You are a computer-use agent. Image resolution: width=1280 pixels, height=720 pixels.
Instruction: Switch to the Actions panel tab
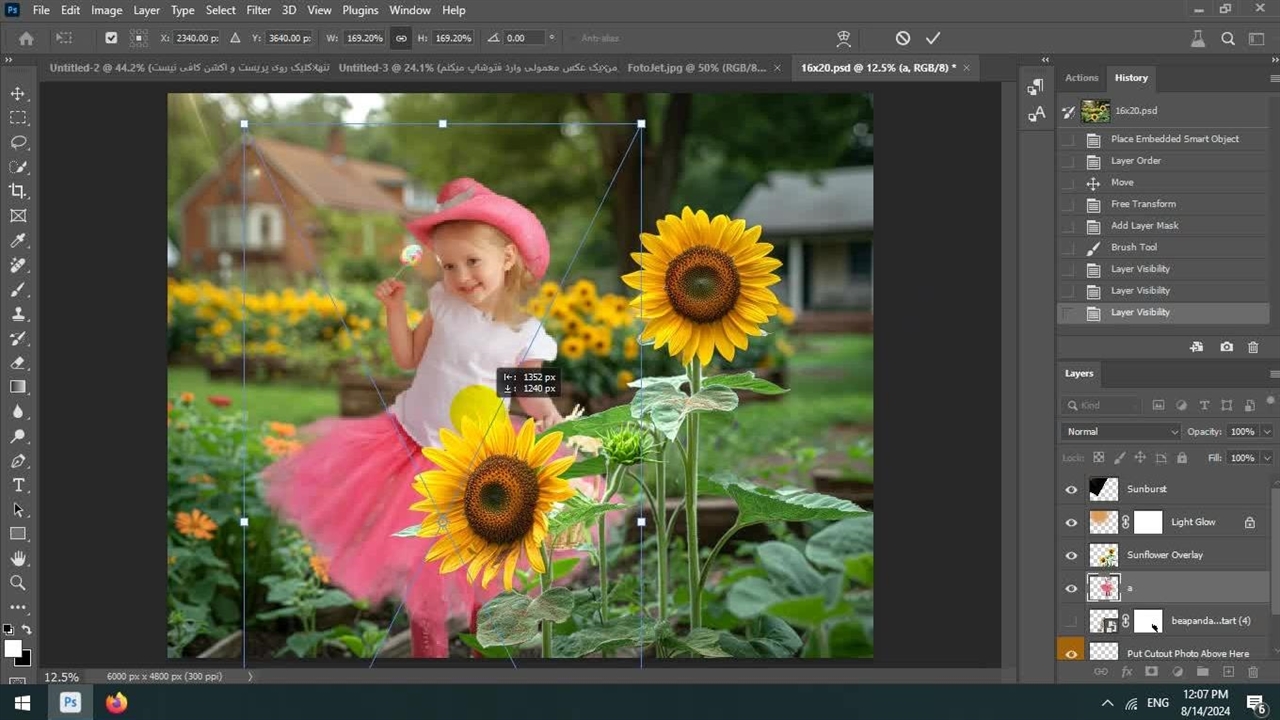coord(1081,78)
